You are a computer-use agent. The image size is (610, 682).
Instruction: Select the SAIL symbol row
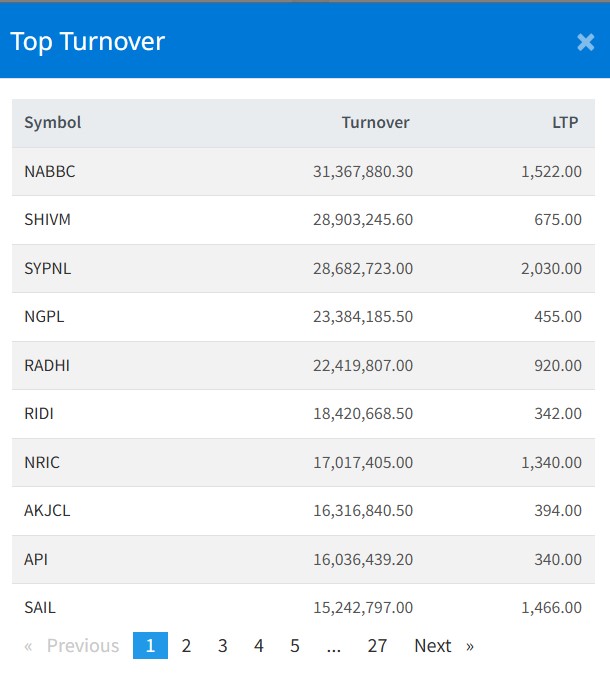(x=40, y=608)
